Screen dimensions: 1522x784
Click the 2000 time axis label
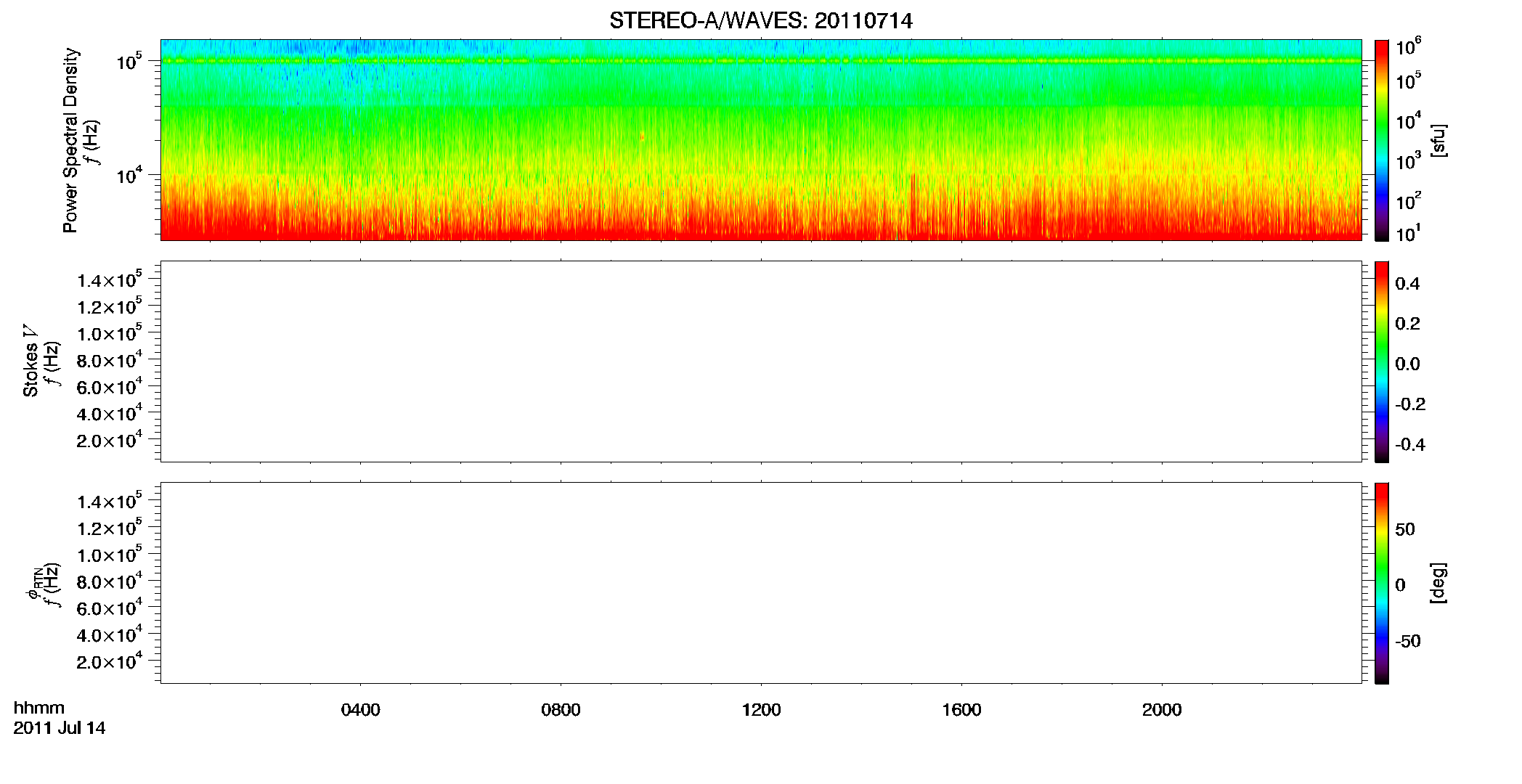coord(1162,710)
